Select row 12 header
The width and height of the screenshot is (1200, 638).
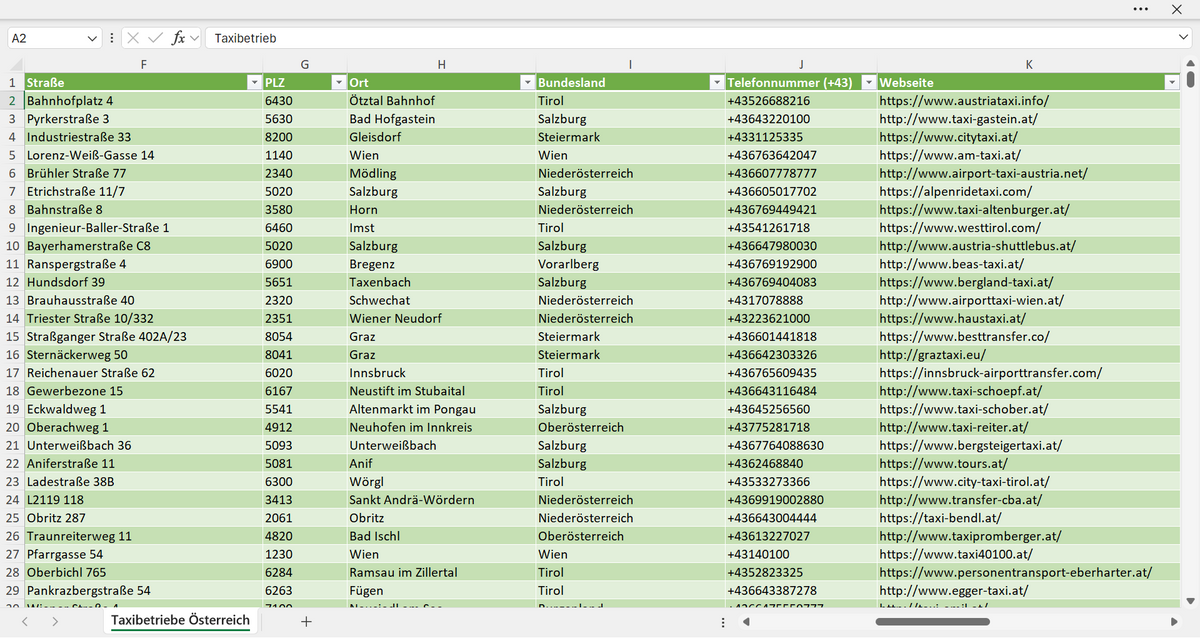(12, 282)
